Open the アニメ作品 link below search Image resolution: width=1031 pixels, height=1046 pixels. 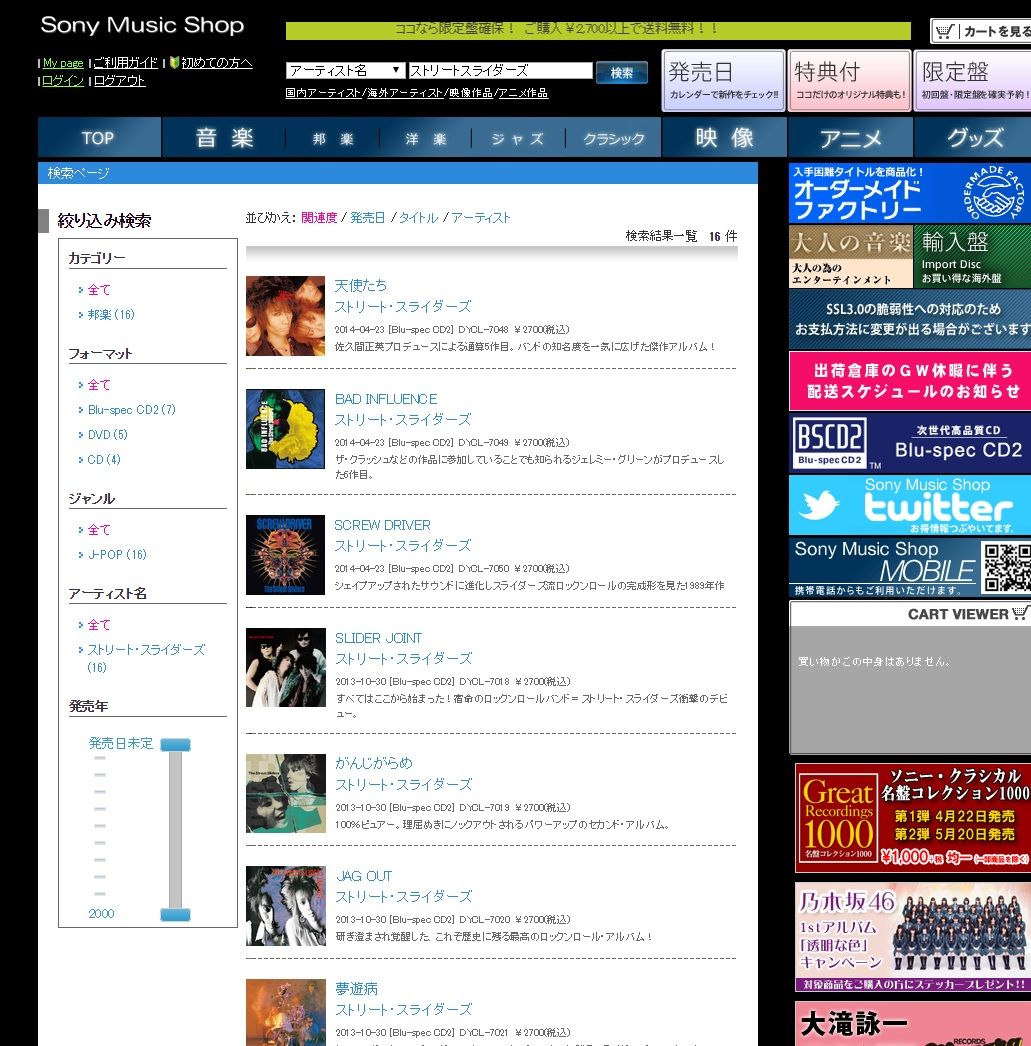coord(523,93)
